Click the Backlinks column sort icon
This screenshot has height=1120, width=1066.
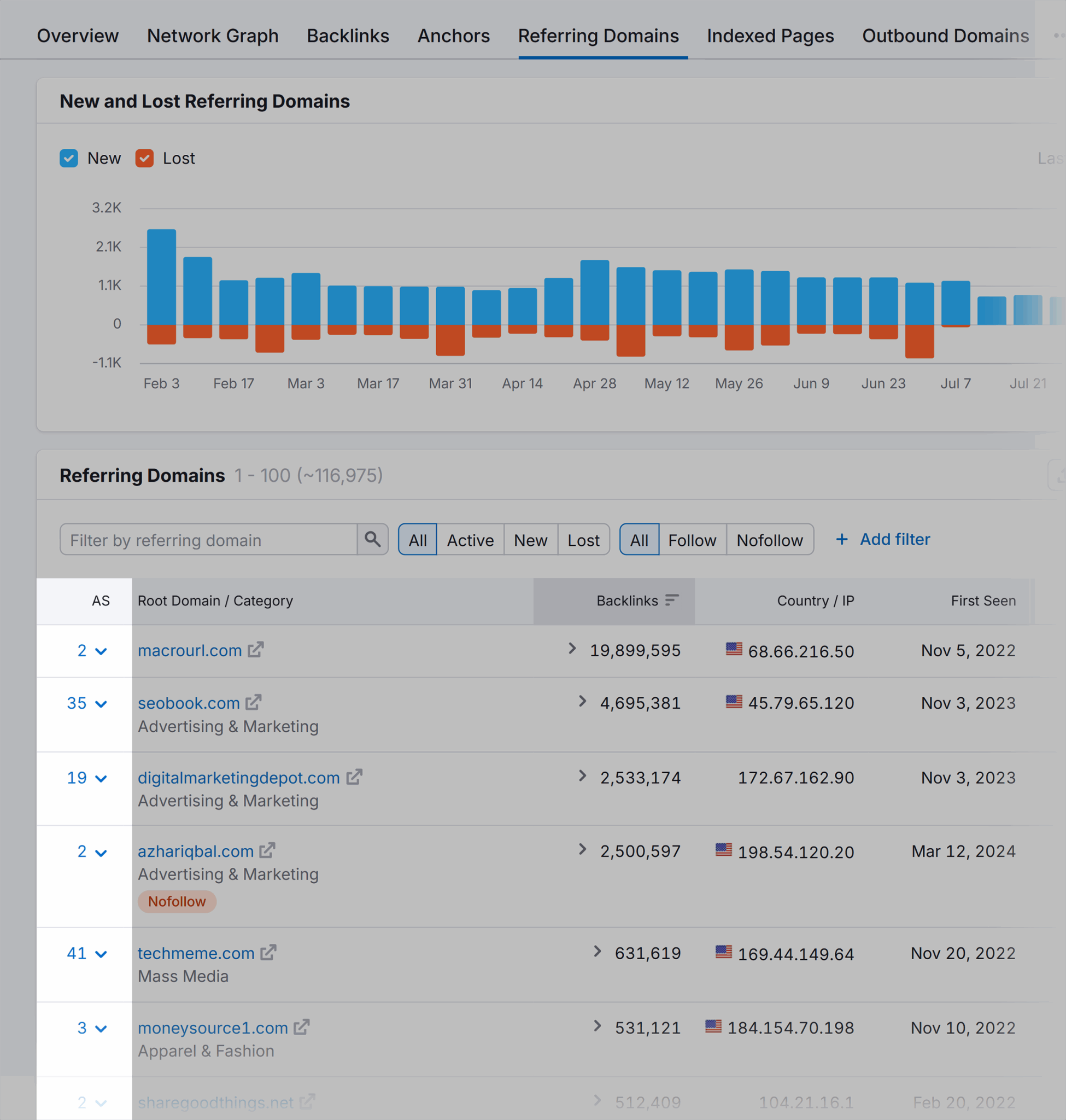coord(672,600)
